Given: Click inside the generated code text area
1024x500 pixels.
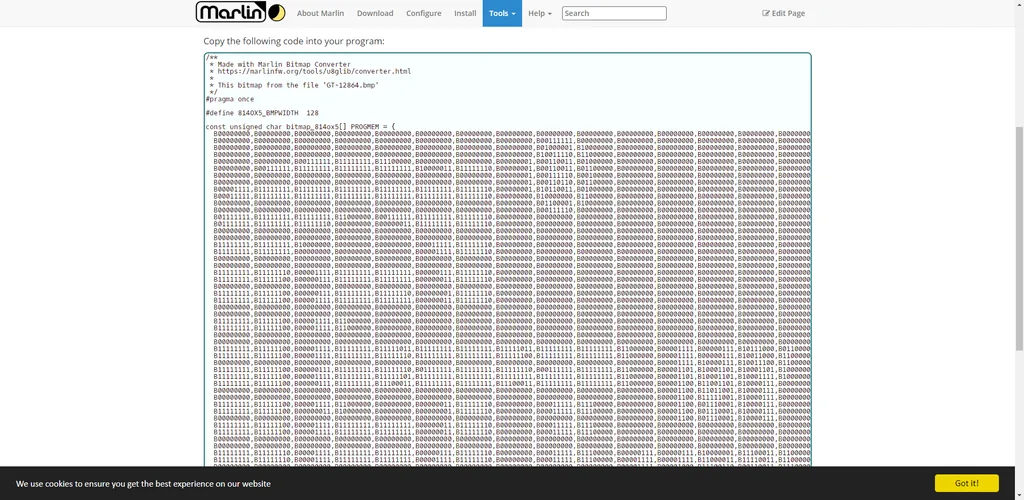Looking at the screenshot, I should coord(507,261).
